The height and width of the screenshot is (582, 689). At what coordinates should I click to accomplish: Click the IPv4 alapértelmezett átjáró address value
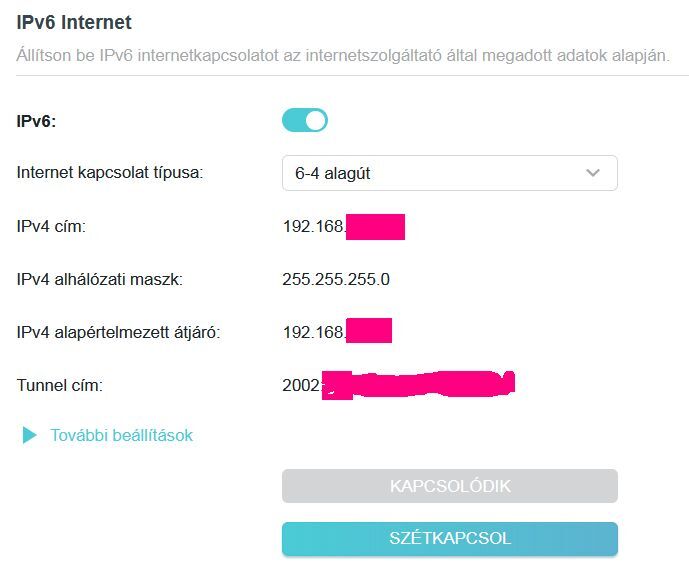point(314,331)
